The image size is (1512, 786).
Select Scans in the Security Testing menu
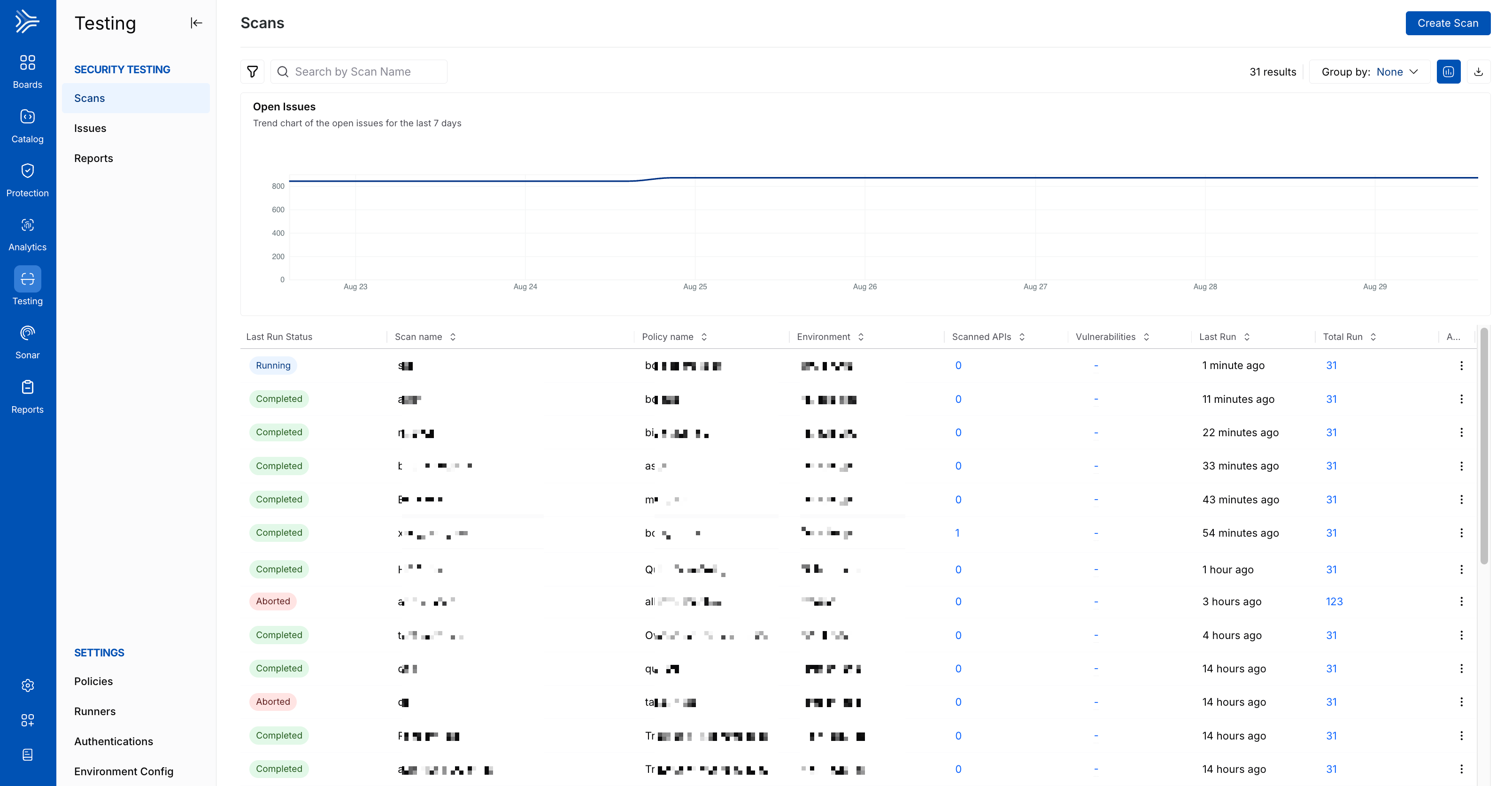136,98
